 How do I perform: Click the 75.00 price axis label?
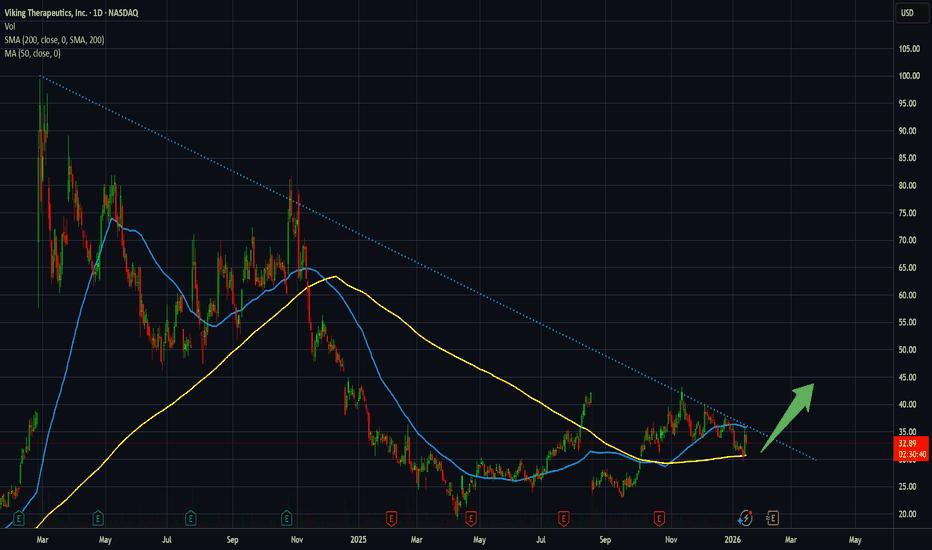[908, 213]
